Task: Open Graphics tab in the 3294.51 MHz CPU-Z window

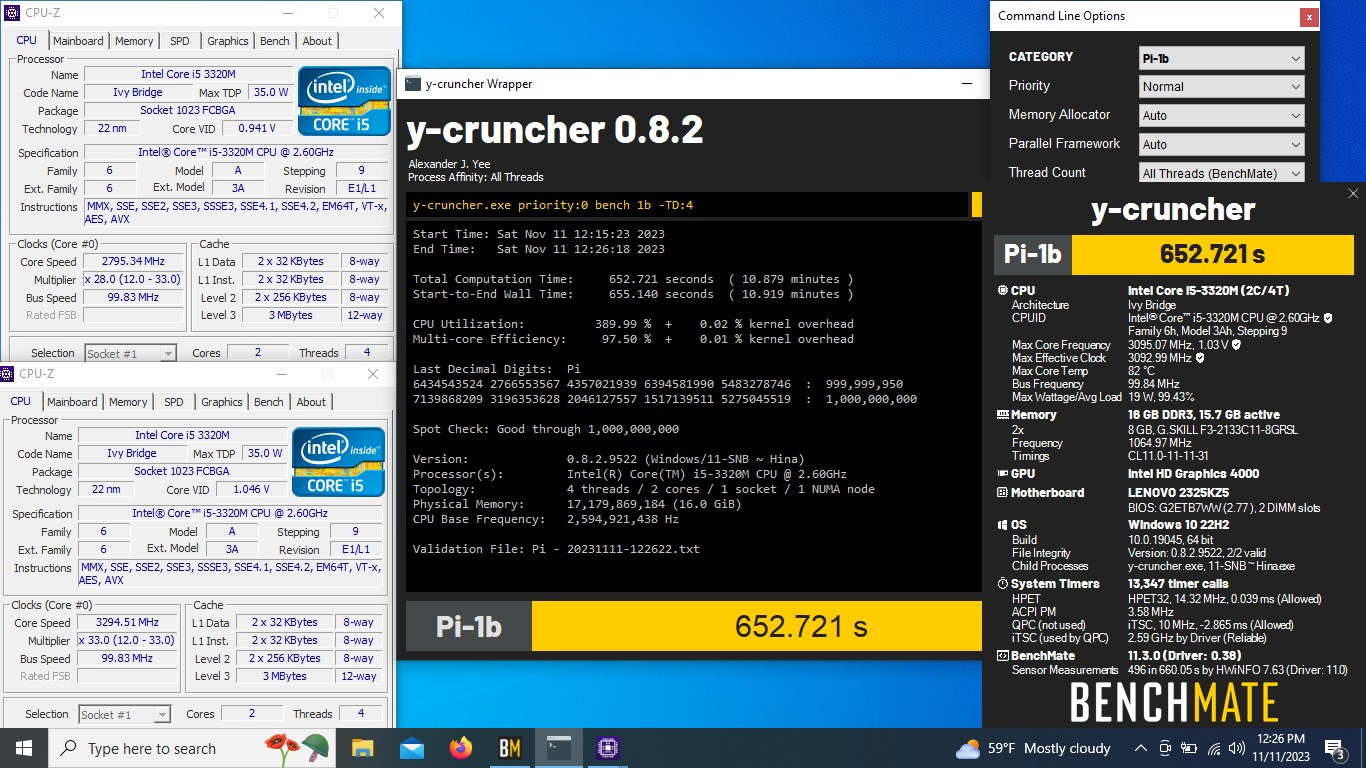Action: [222, 402]
